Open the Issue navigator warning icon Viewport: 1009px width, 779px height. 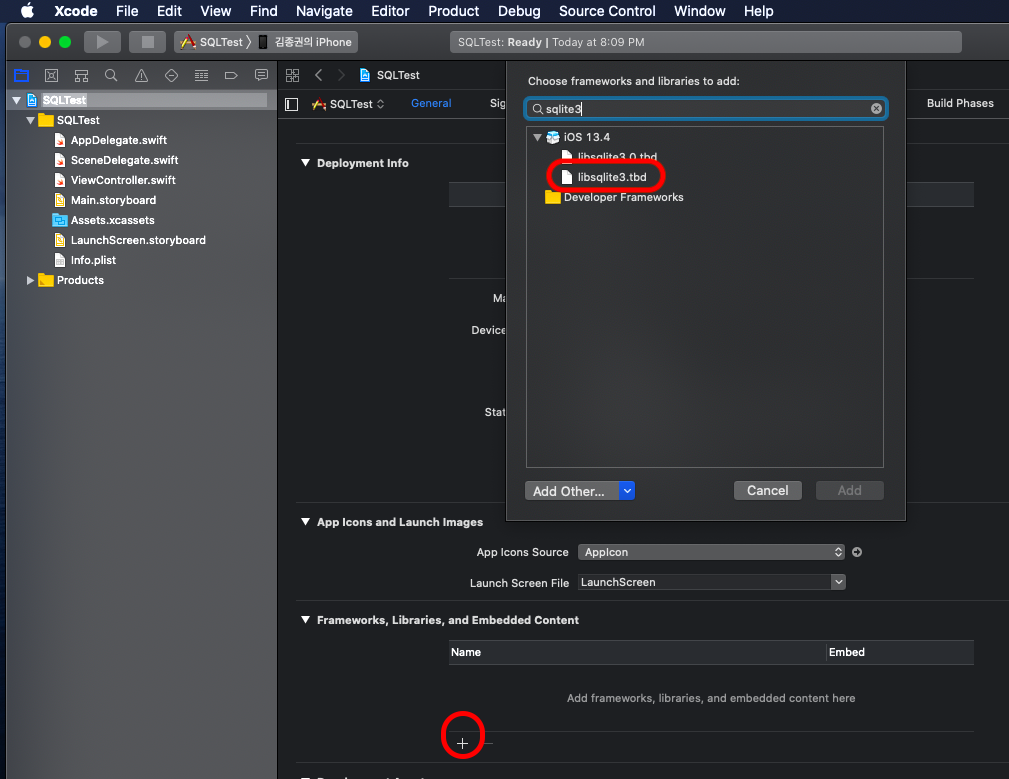tap(141, 75)
